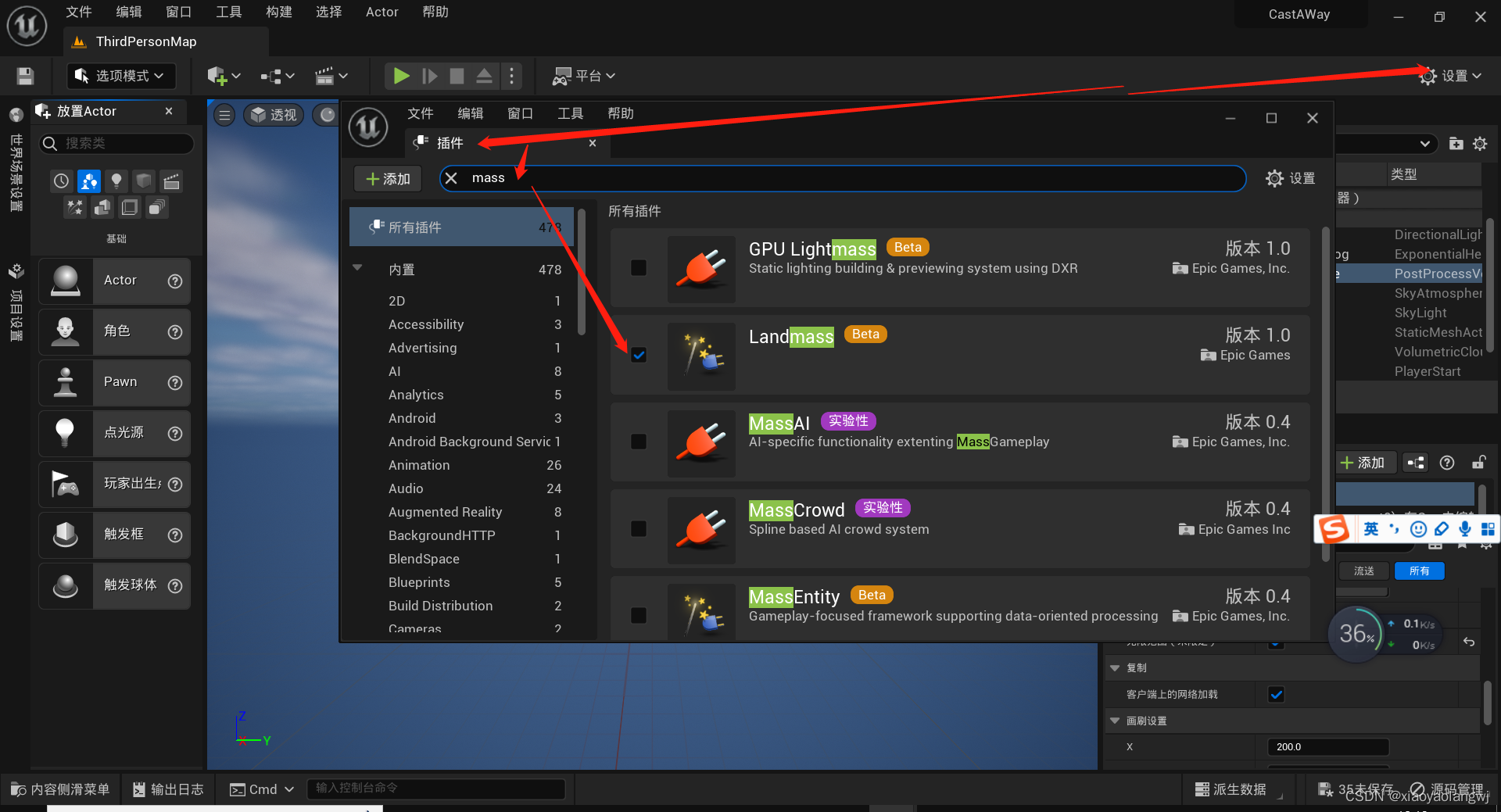Screen dimensions: 1501x812
Task: Open viewport hamburger menu button
Action: pyautogui.click(x=224, y=116)
